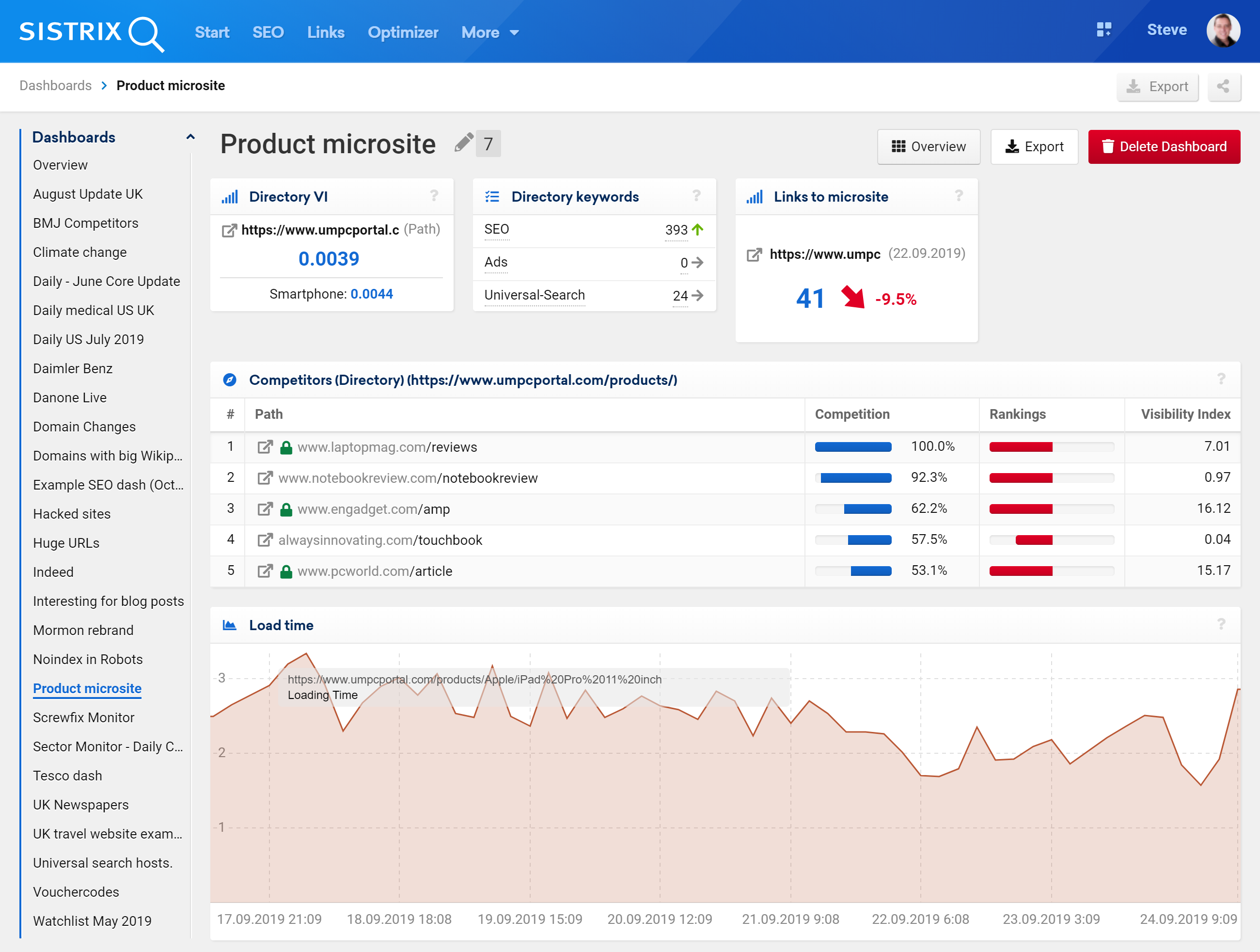Click alwaysinnovating.com rankings bar
Screen dimensions: 1260x952
point(1052,540)
